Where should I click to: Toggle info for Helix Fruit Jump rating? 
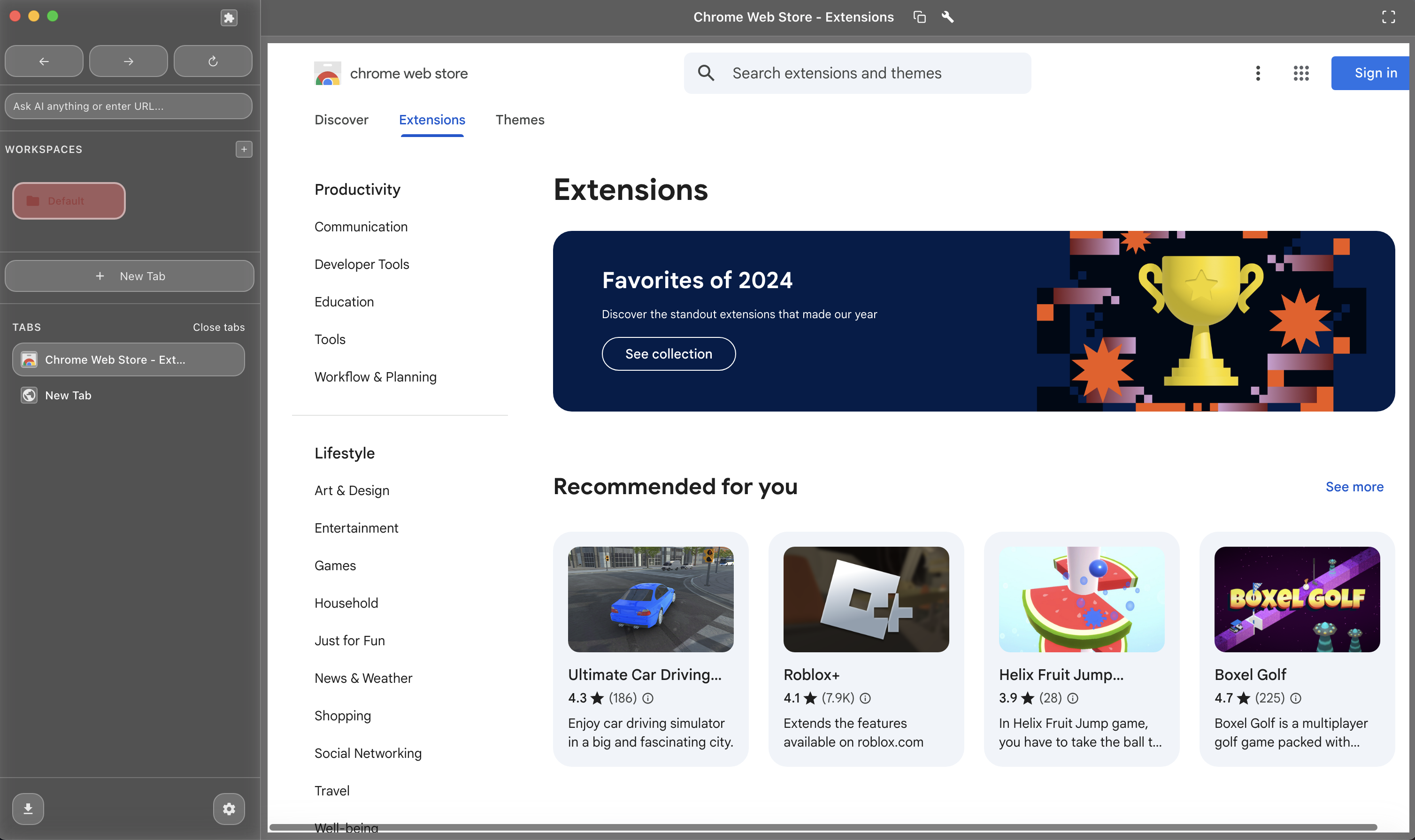click(1073, 698)
